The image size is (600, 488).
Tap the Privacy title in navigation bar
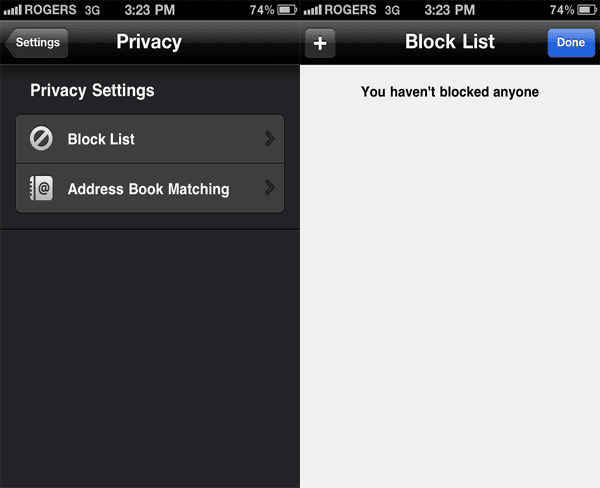[x=149, y=42]
